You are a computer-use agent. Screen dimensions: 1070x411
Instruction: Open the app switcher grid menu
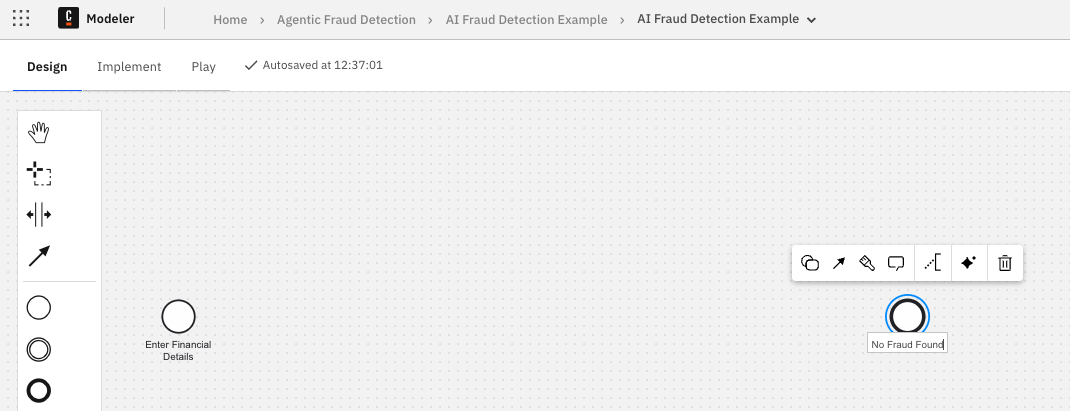coord(21,19)
